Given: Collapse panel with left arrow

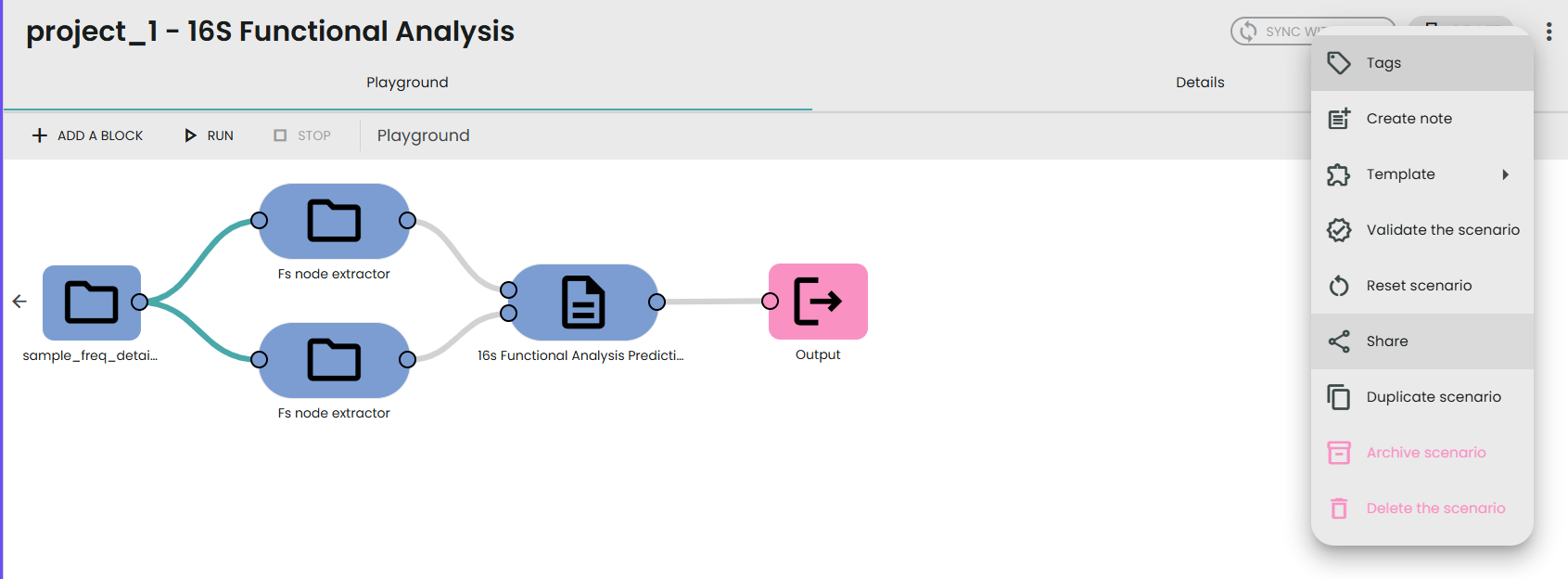Looking at the screenshot, I should coord(19,302).
